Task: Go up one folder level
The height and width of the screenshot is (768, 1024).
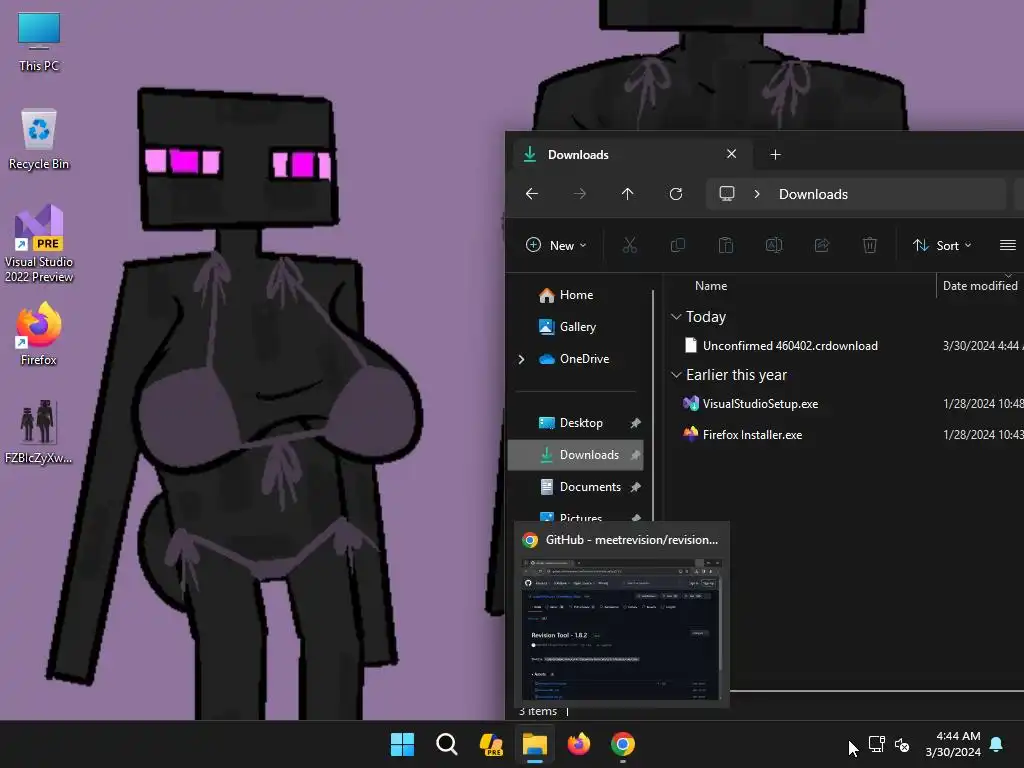Action: [x=628, y=194]
